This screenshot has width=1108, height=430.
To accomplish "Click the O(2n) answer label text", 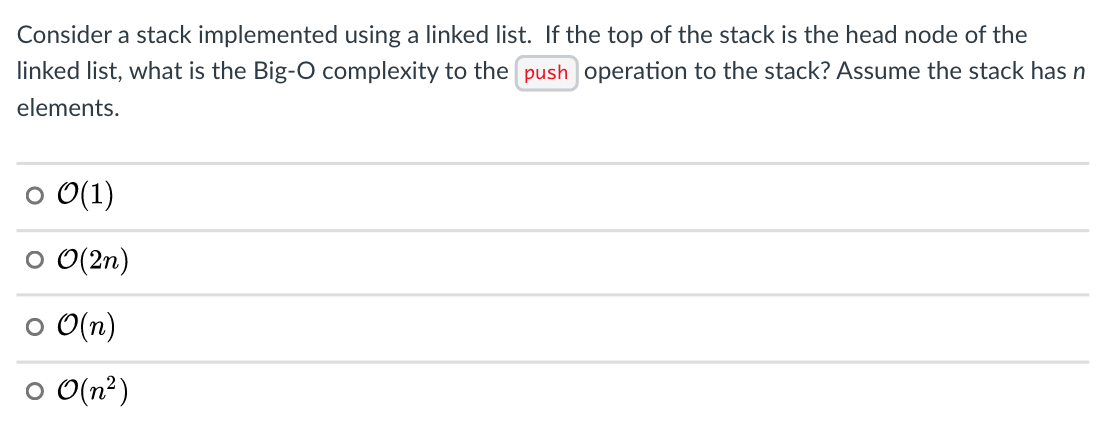I will pyautogui.click(x=93, y=261).
